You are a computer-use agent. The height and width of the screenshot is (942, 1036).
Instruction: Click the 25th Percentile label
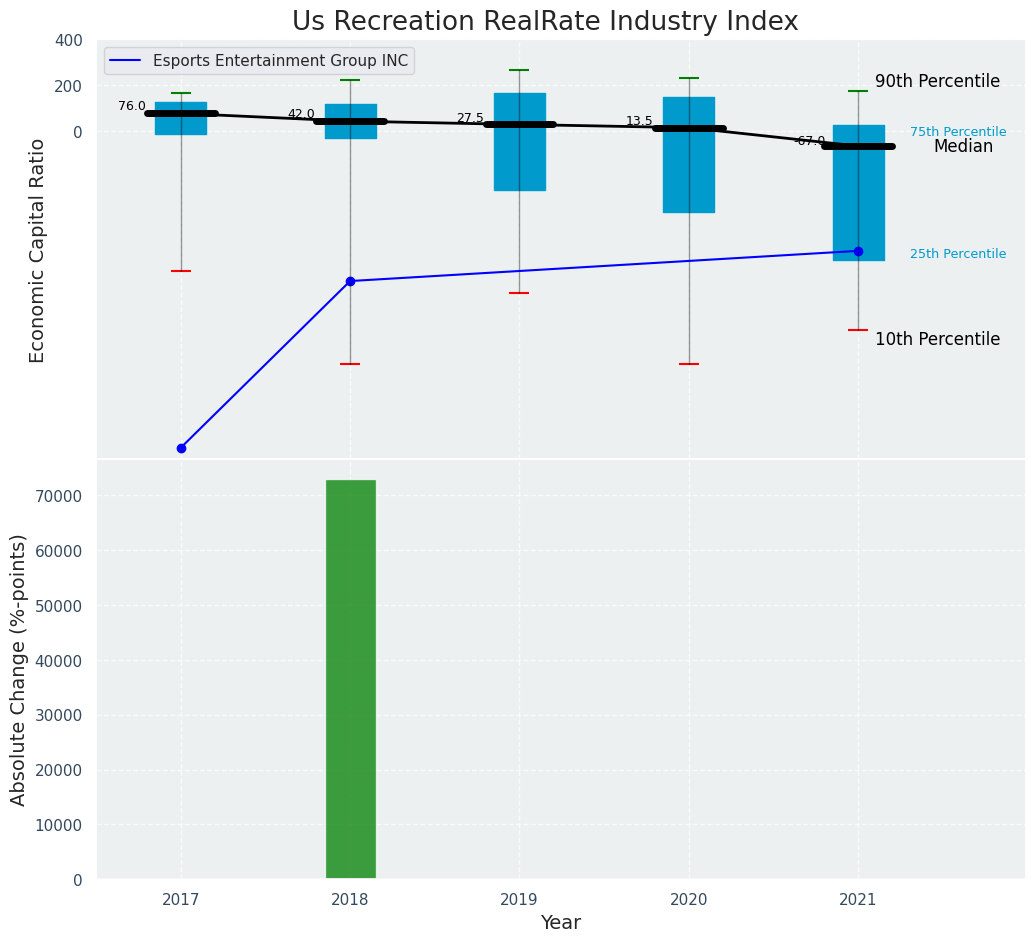pos(958,254)
